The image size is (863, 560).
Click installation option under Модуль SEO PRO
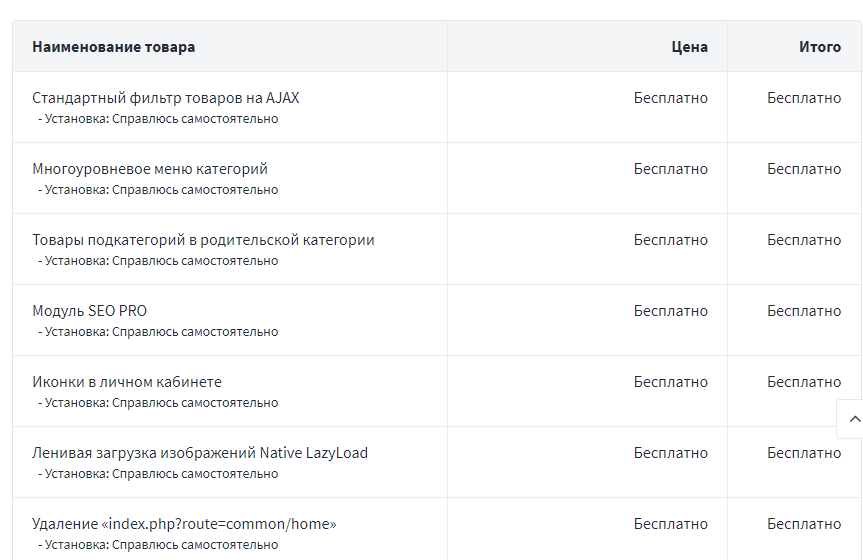pyautogui.click(x=158, y=332)
